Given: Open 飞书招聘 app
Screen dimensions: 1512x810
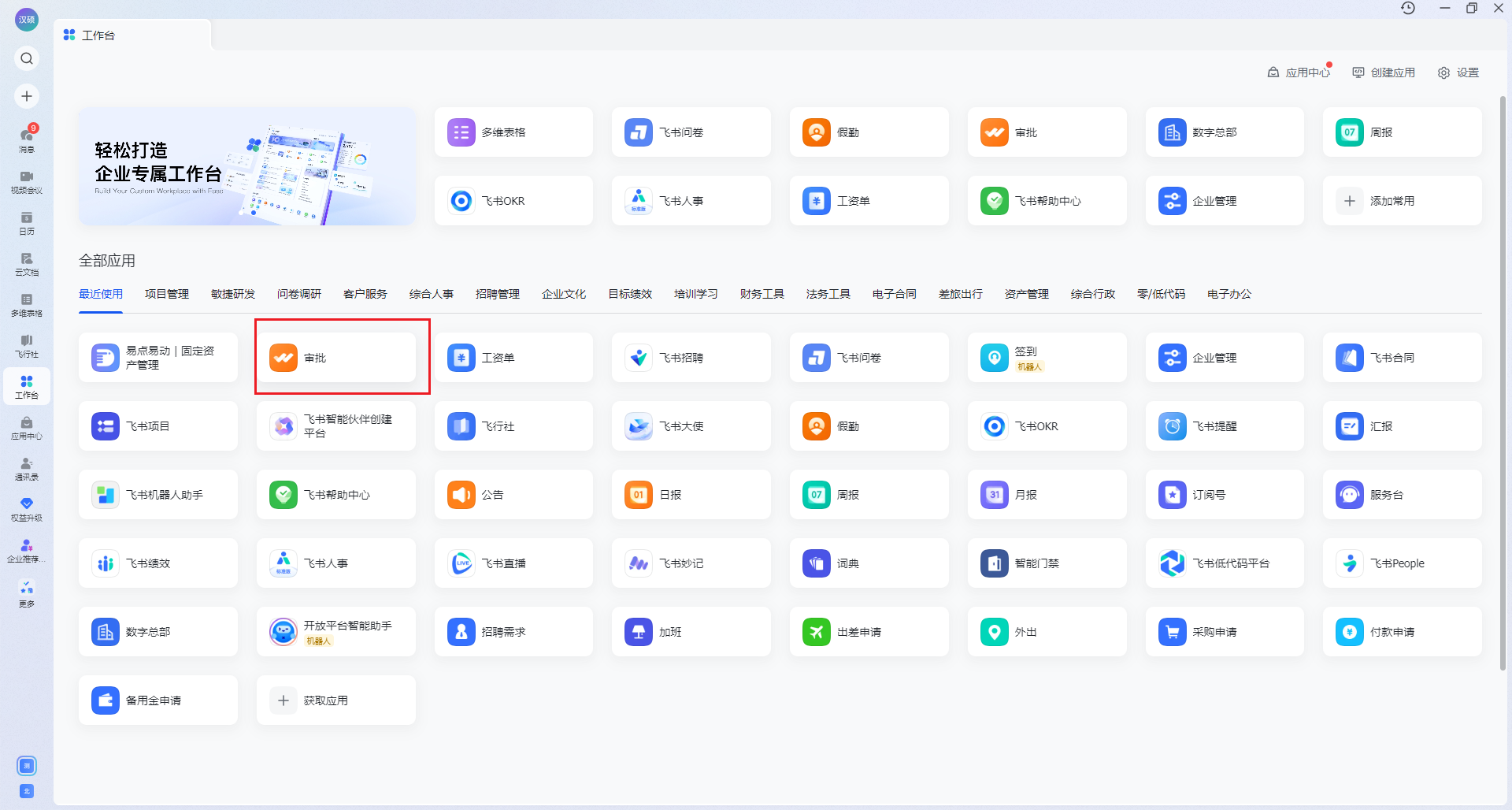Looking at the screenshot, I should click(x=691, y=357).
